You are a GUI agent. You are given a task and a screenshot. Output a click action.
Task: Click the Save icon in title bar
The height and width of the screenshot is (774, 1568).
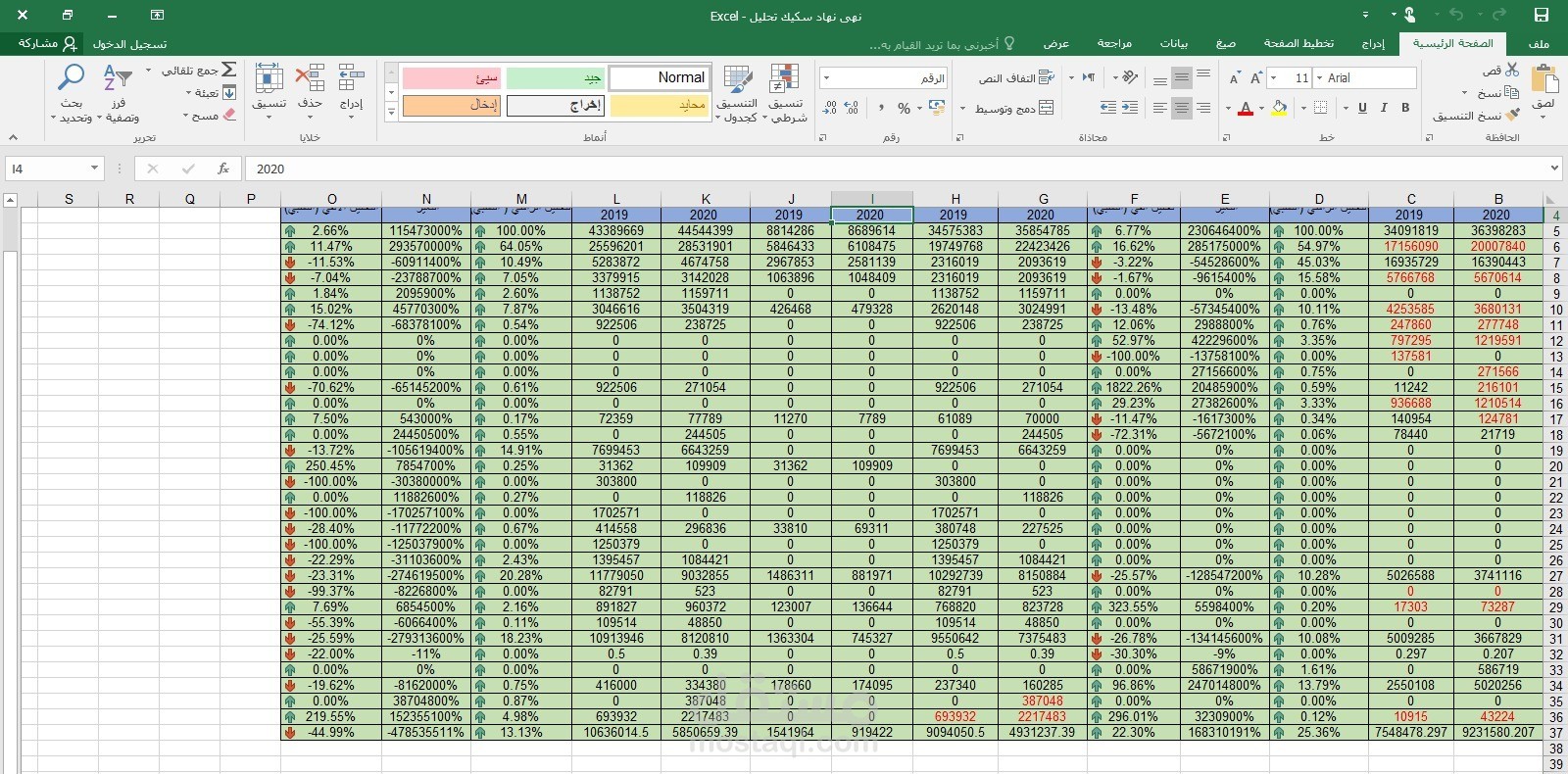click(1541, 15)
